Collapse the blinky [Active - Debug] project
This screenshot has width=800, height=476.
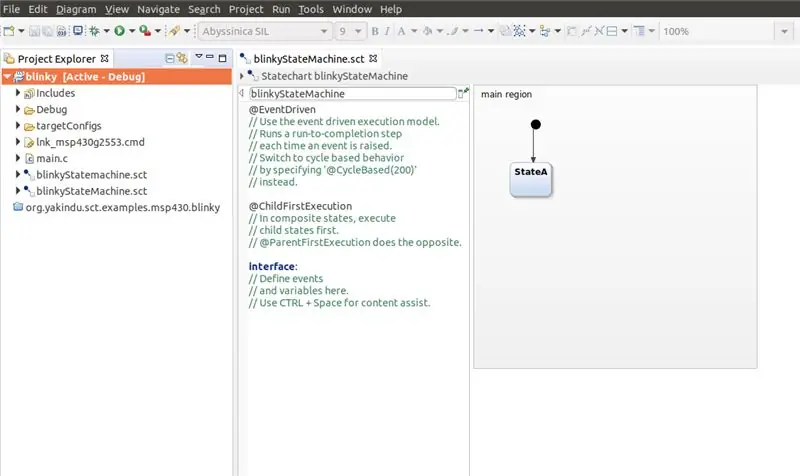(7, 77)
